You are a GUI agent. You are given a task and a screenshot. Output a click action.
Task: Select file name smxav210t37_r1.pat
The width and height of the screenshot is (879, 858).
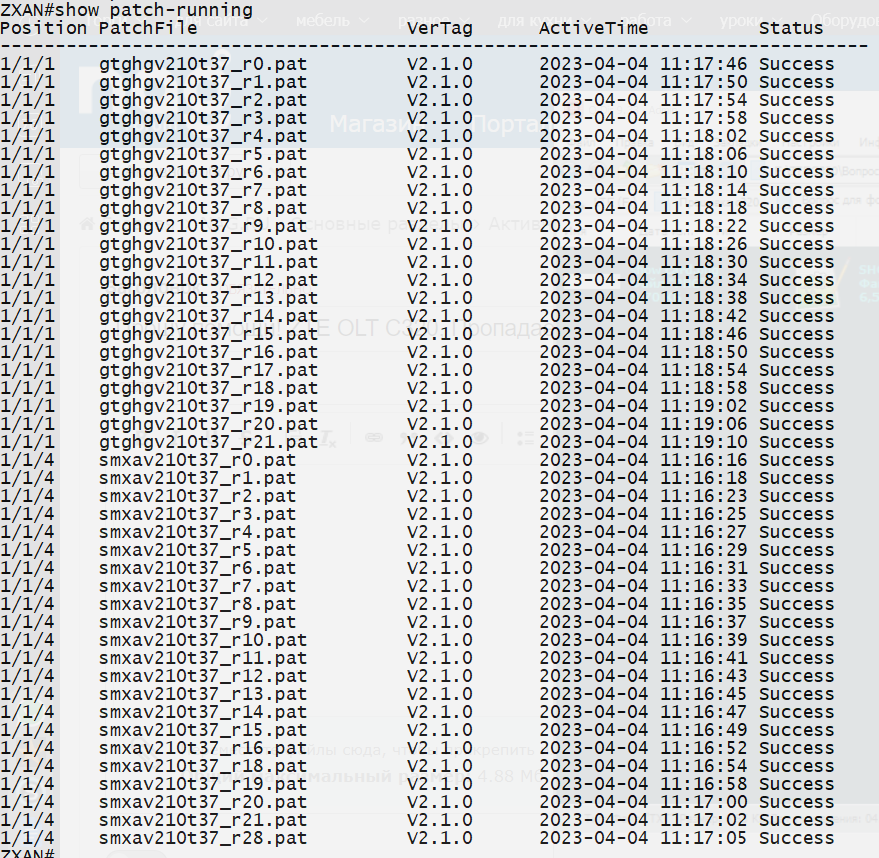[197, 478]
